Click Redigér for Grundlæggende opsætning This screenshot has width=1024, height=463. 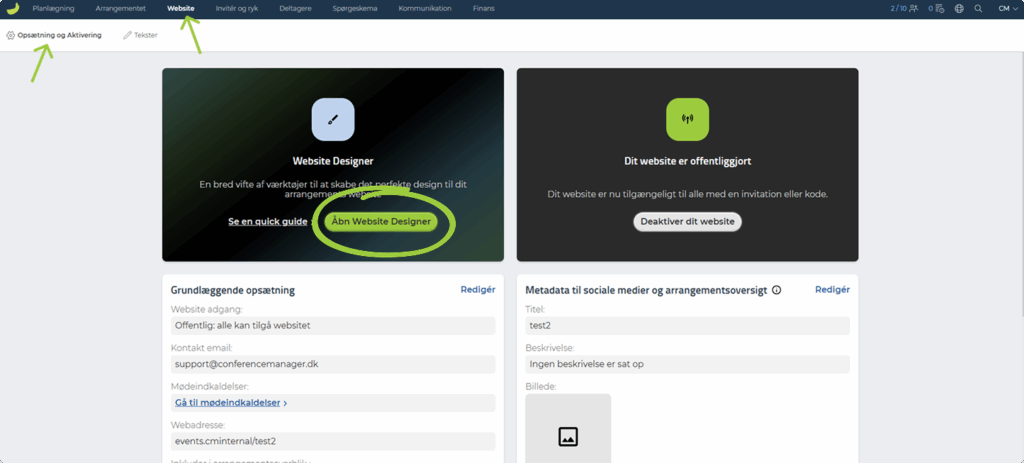click(x=477, y=289)
